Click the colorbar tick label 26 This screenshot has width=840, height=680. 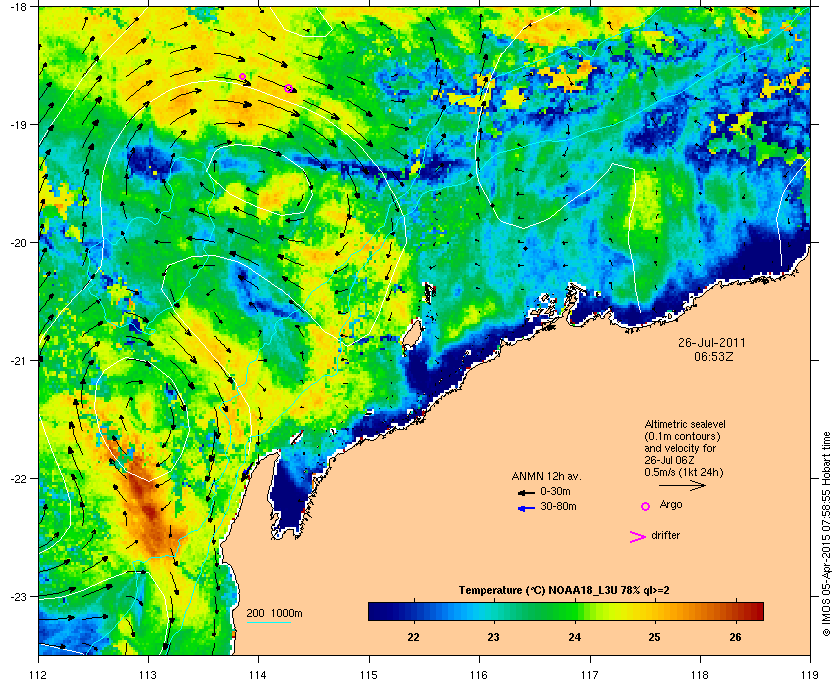coord(736,637)
